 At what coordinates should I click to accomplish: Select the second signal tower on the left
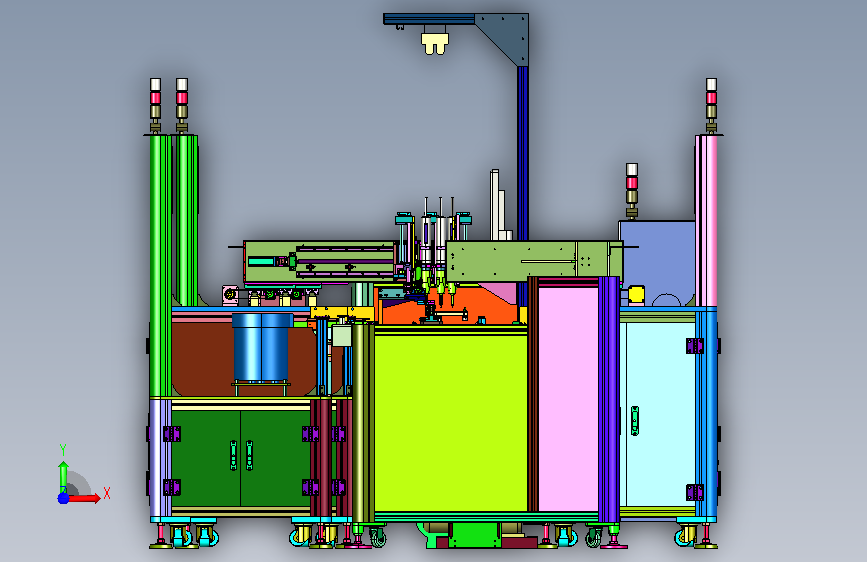click(x=182, y=105)
